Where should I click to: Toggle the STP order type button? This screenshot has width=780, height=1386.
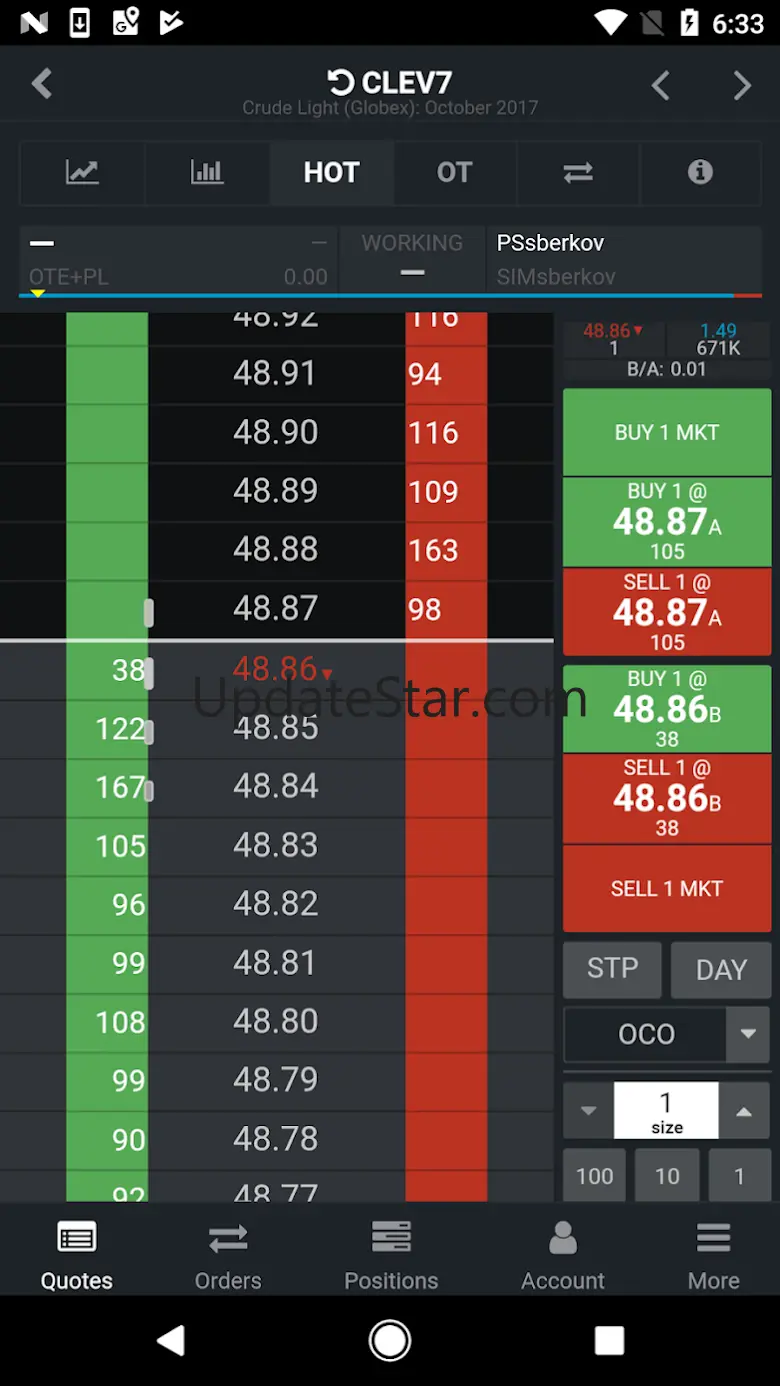pyautogui.click(x=612, y=969)
